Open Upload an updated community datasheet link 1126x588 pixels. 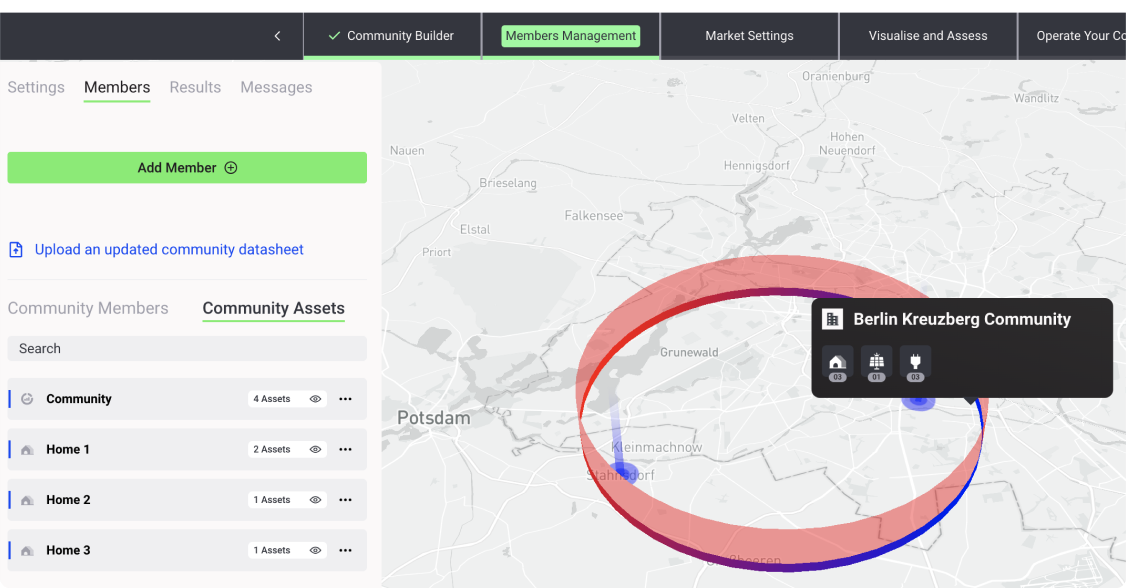[x=169, y=250]
